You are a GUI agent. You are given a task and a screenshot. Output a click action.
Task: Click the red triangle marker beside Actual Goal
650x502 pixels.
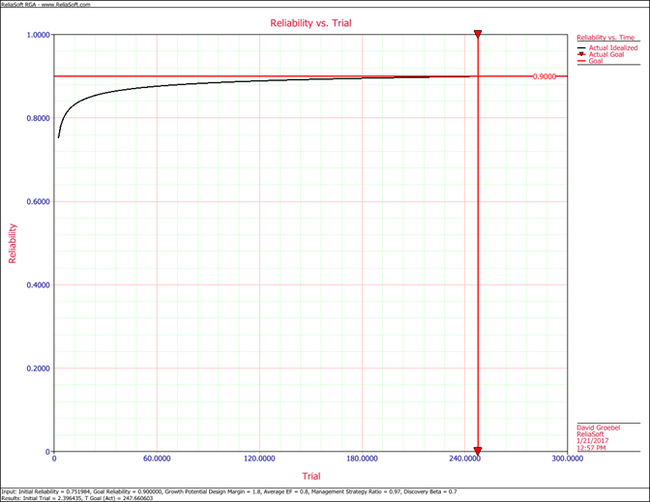point(581,54)
